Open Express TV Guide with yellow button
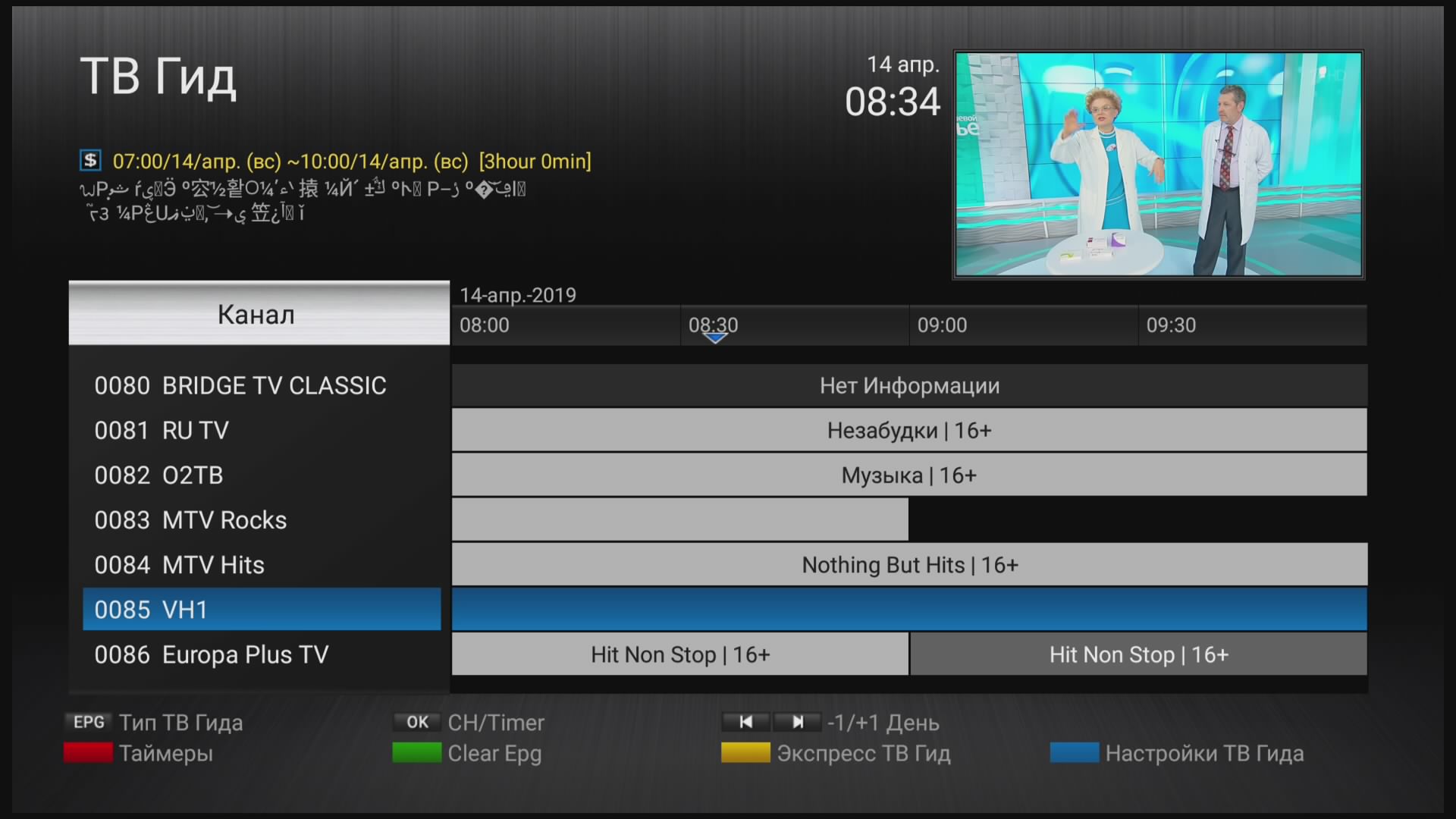The image size is (1456, 819). click(x=745, y=752)
